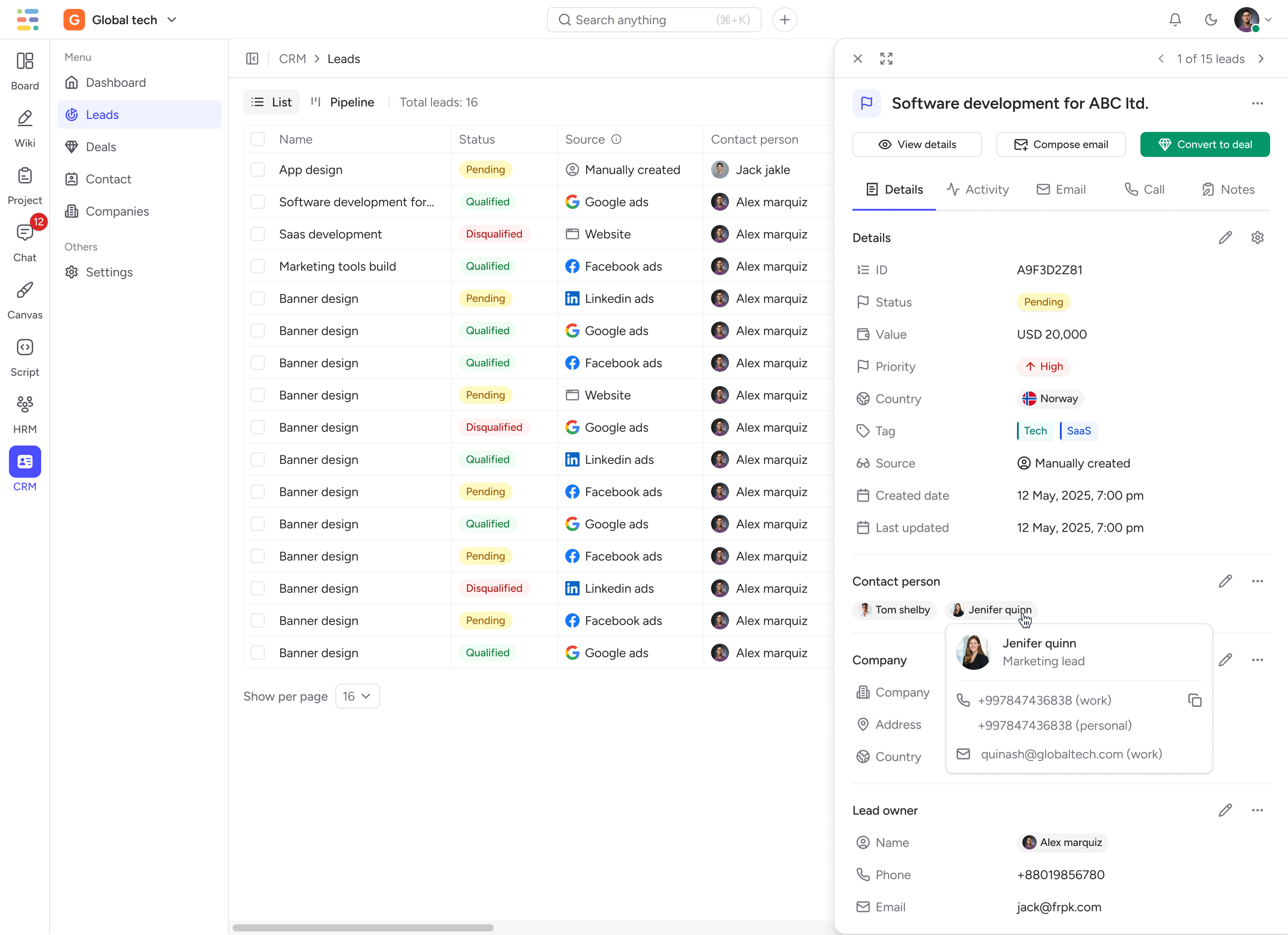Toggle the select-all header checkbox
The width and height of the screenshot is (1288, 935).
[x=258, y=139]
